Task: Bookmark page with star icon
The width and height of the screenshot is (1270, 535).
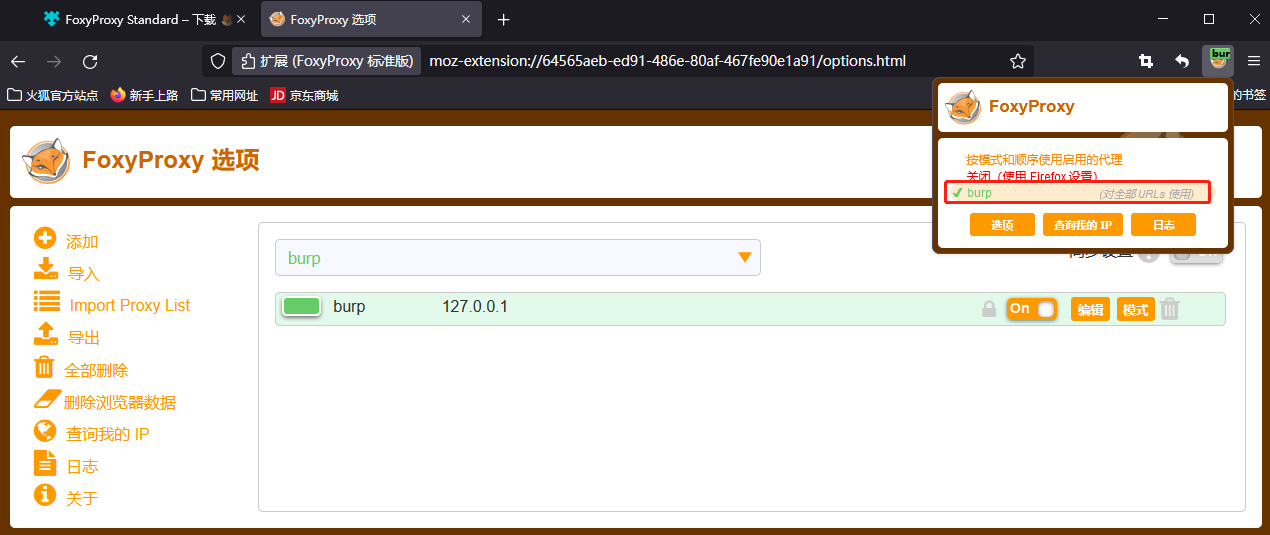Action: click(x=1018, y=61)
